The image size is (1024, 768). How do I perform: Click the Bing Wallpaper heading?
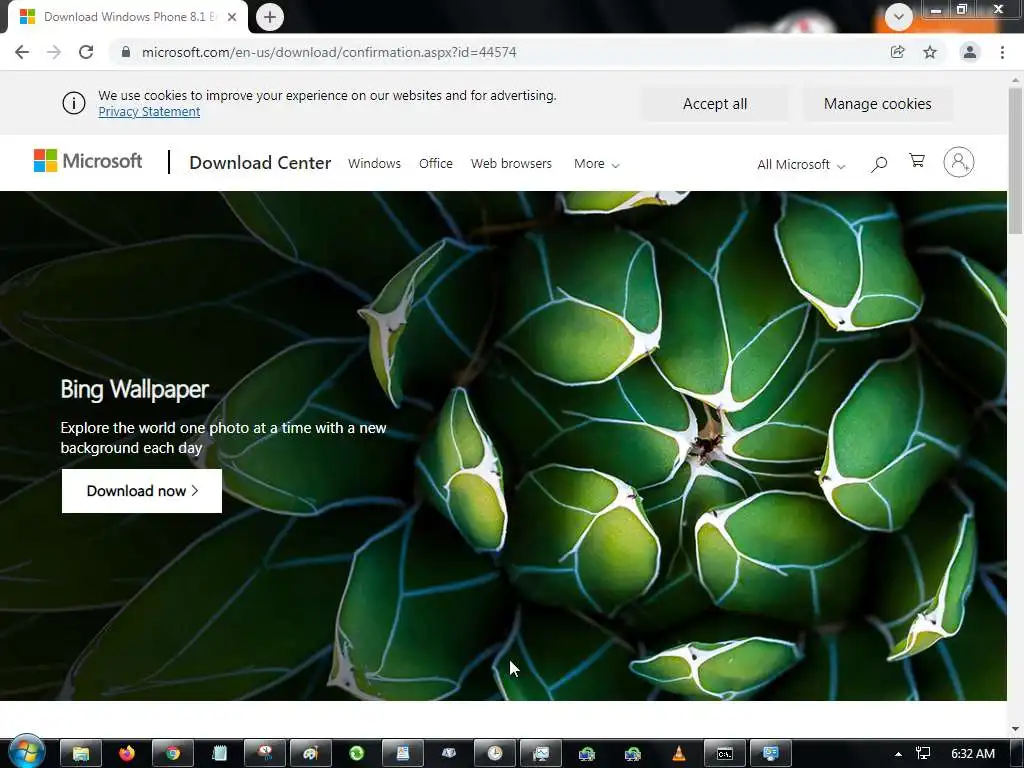135,389
